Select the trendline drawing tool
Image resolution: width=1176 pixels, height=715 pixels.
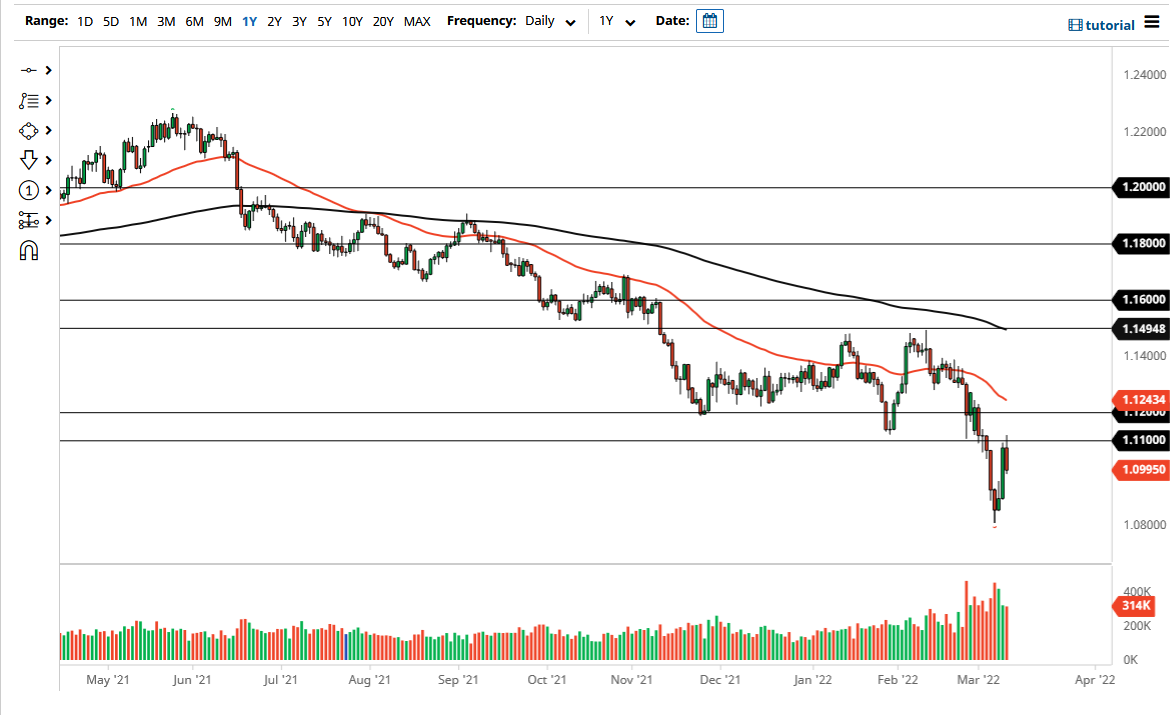(x=28, y=70)
